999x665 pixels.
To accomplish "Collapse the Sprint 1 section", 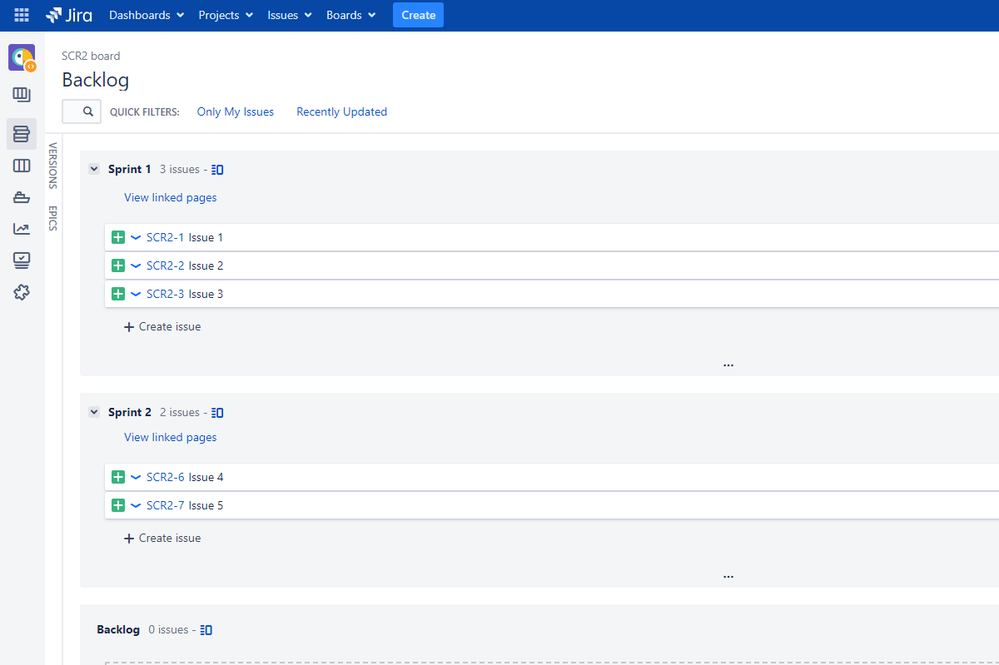I will pos(94,169).
